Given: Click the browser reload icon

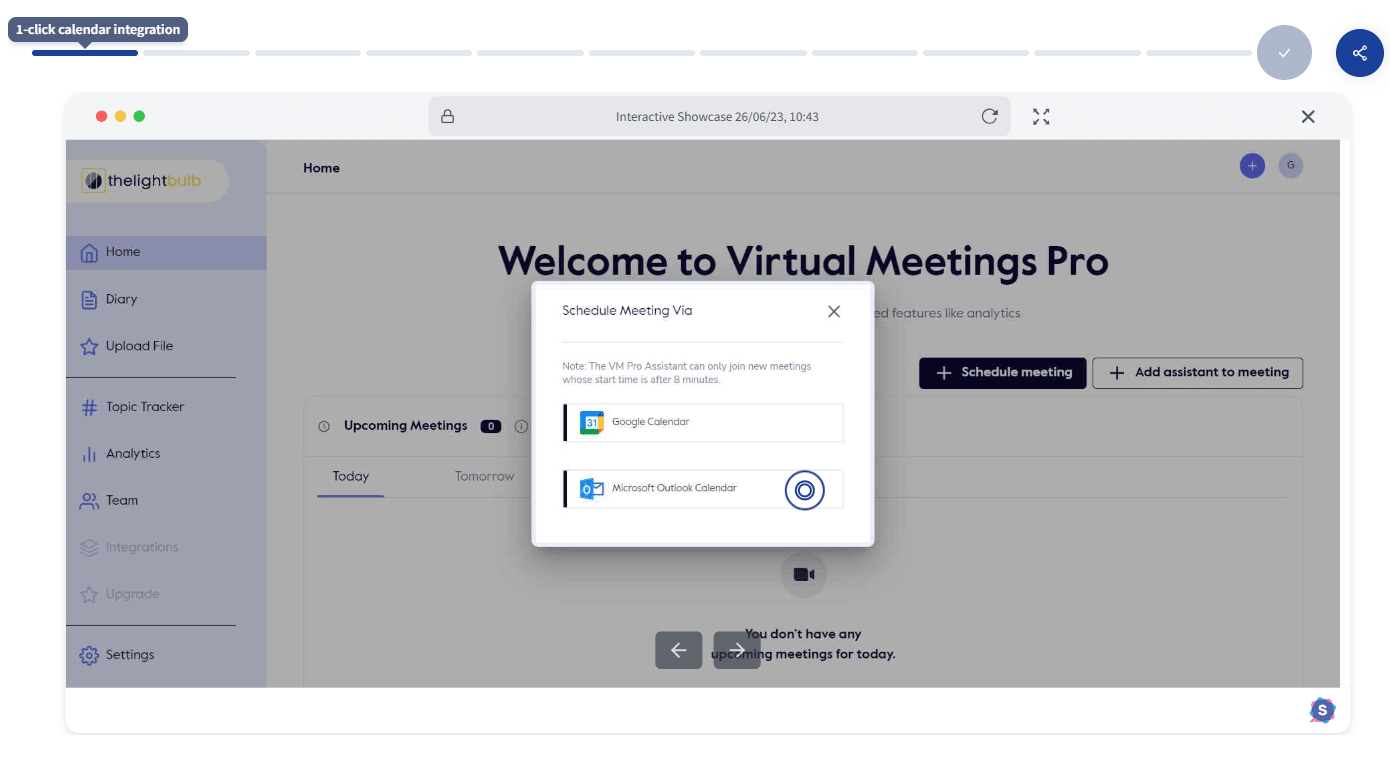Looking at the screenshot, I should click(989, 116).
